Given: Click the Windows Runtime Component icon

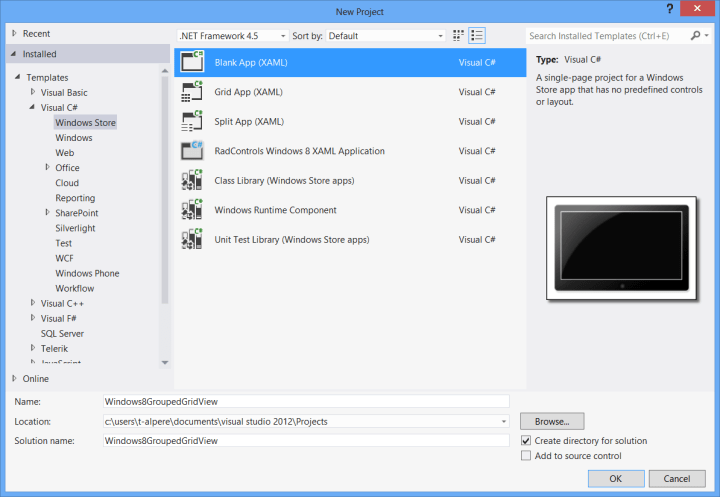Looking at the screenshot, I should (x=191, y=210).
